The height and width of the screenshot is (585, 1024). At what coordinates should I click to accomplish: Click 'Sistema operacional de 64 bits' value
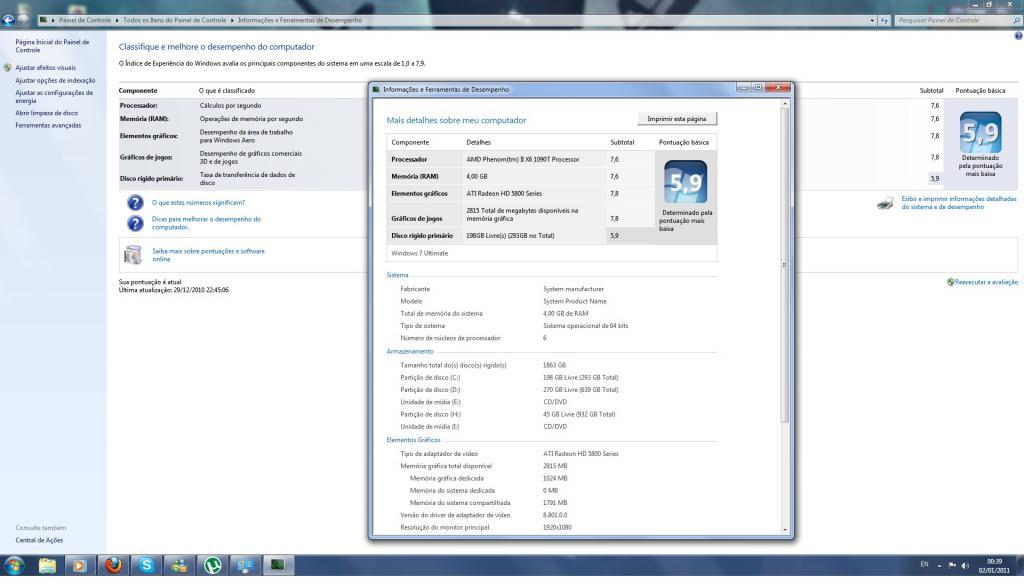586,326
